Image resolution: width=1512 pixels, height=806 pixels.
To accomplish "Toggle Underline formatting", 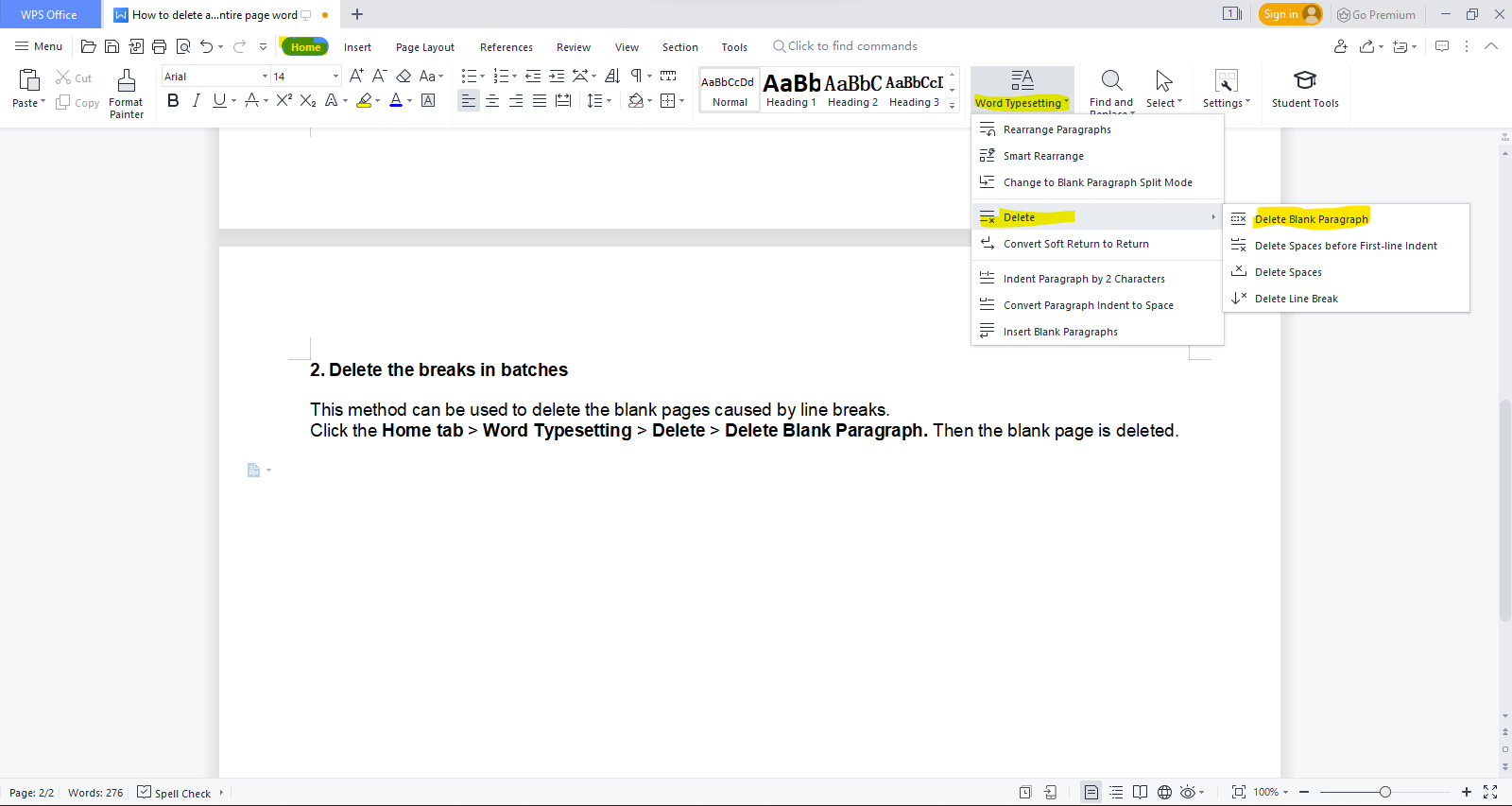I will [x=219, y=100].
